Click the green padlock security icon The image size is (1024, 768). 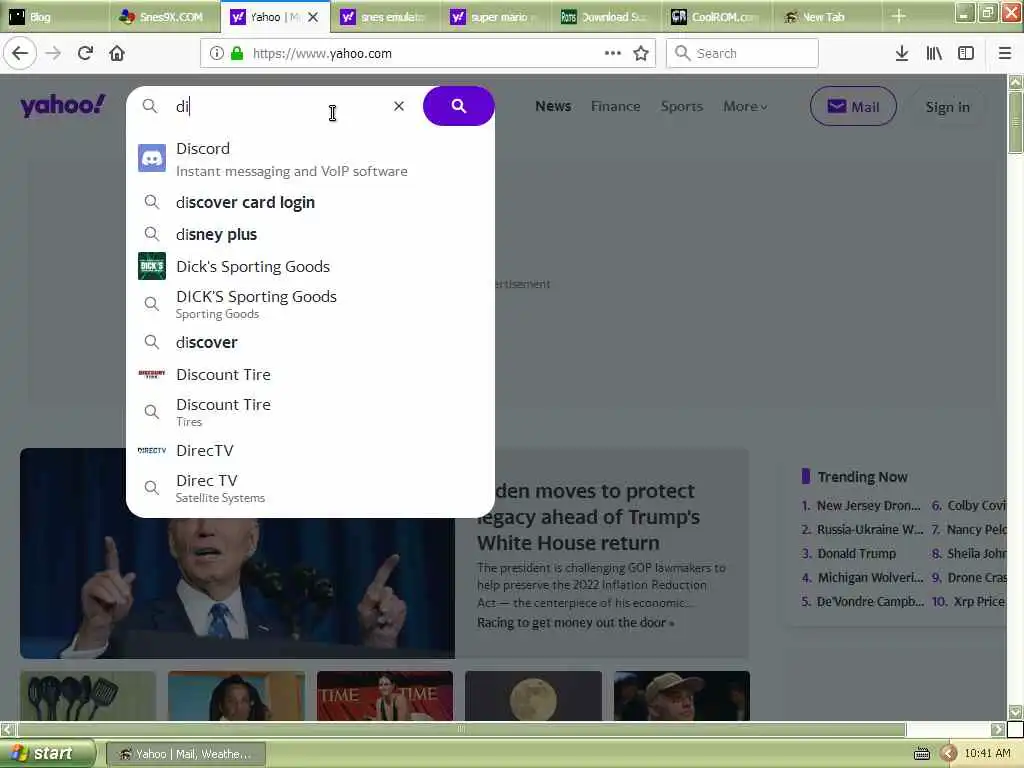[237, 54]
